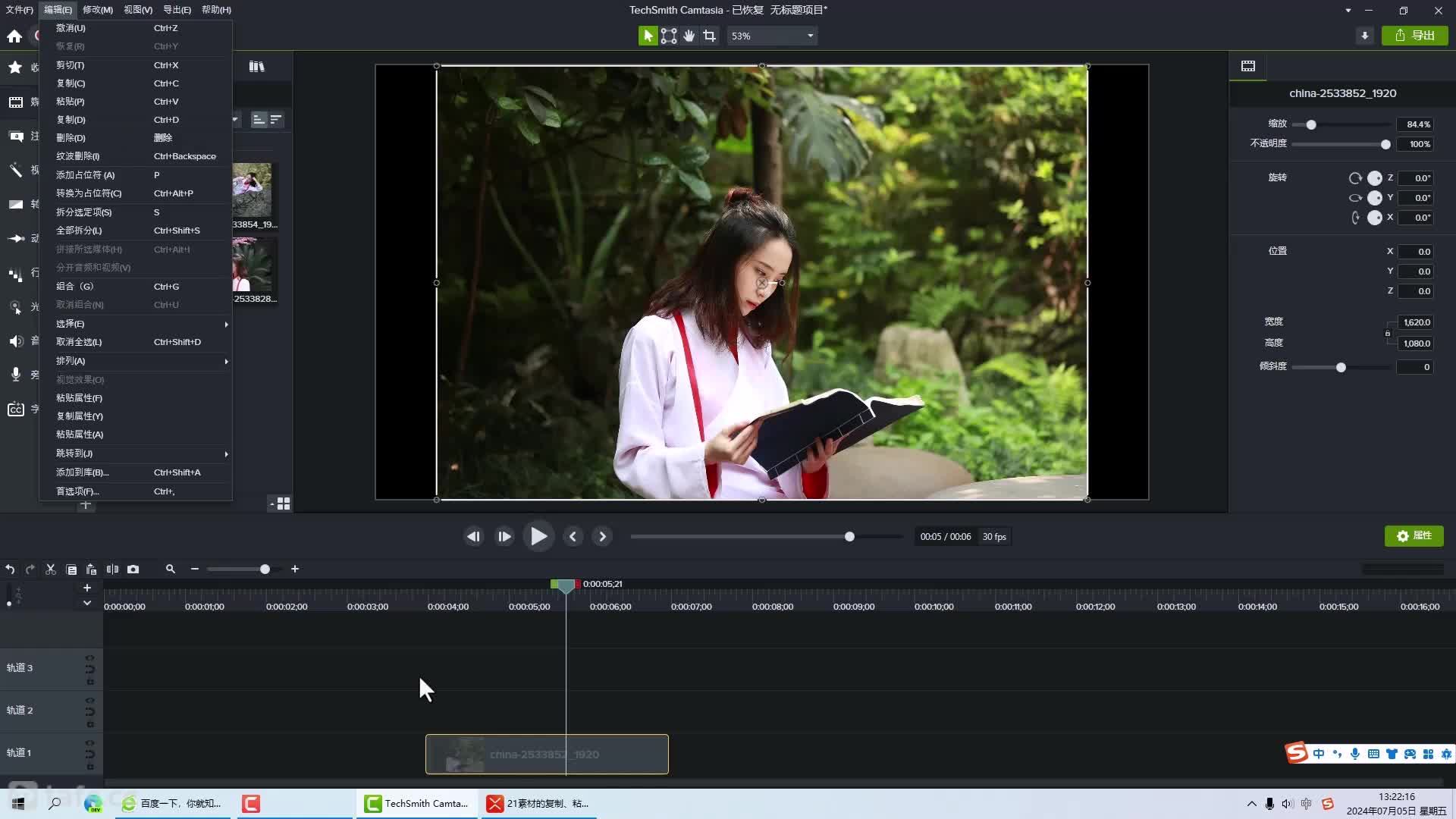Open the Favorites star panel
The width and height of the screenshot is (1456, 819).
tap(14, 67)
